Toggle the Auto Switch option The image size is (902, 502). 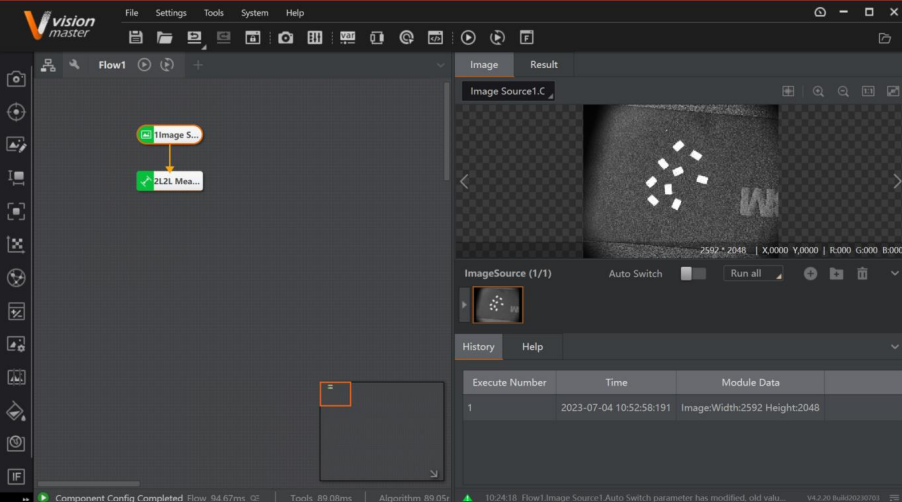pos(693,274)
